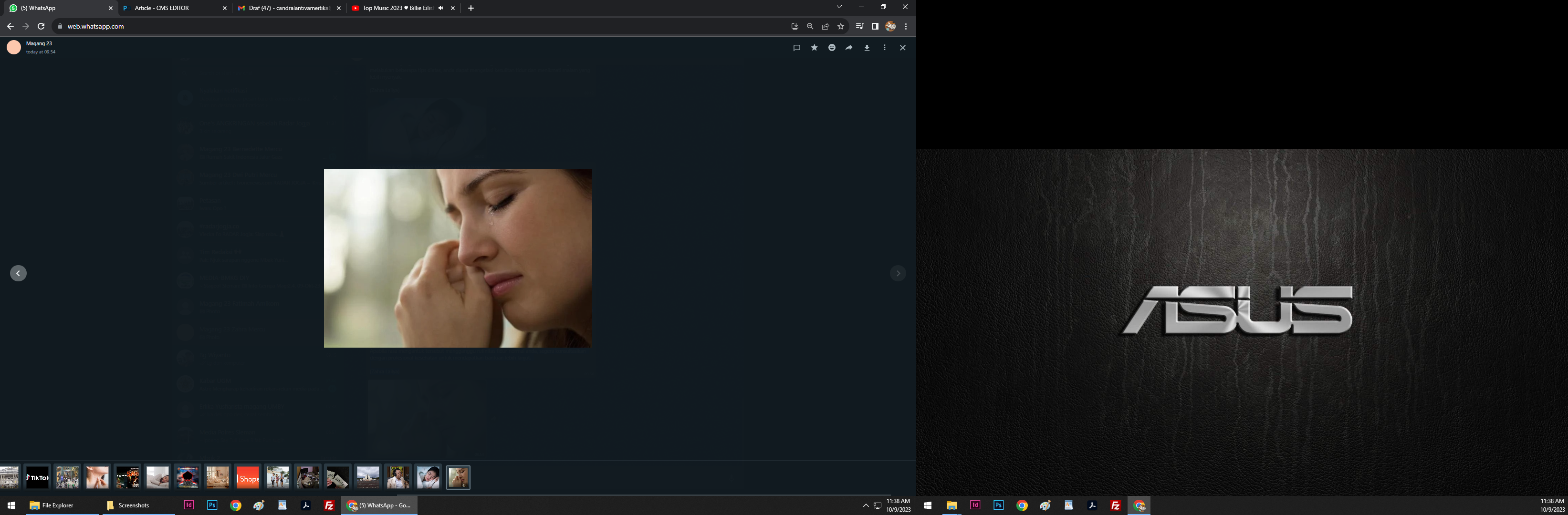Forward the displayed image
1568x515 pixels.
(849, 47)
